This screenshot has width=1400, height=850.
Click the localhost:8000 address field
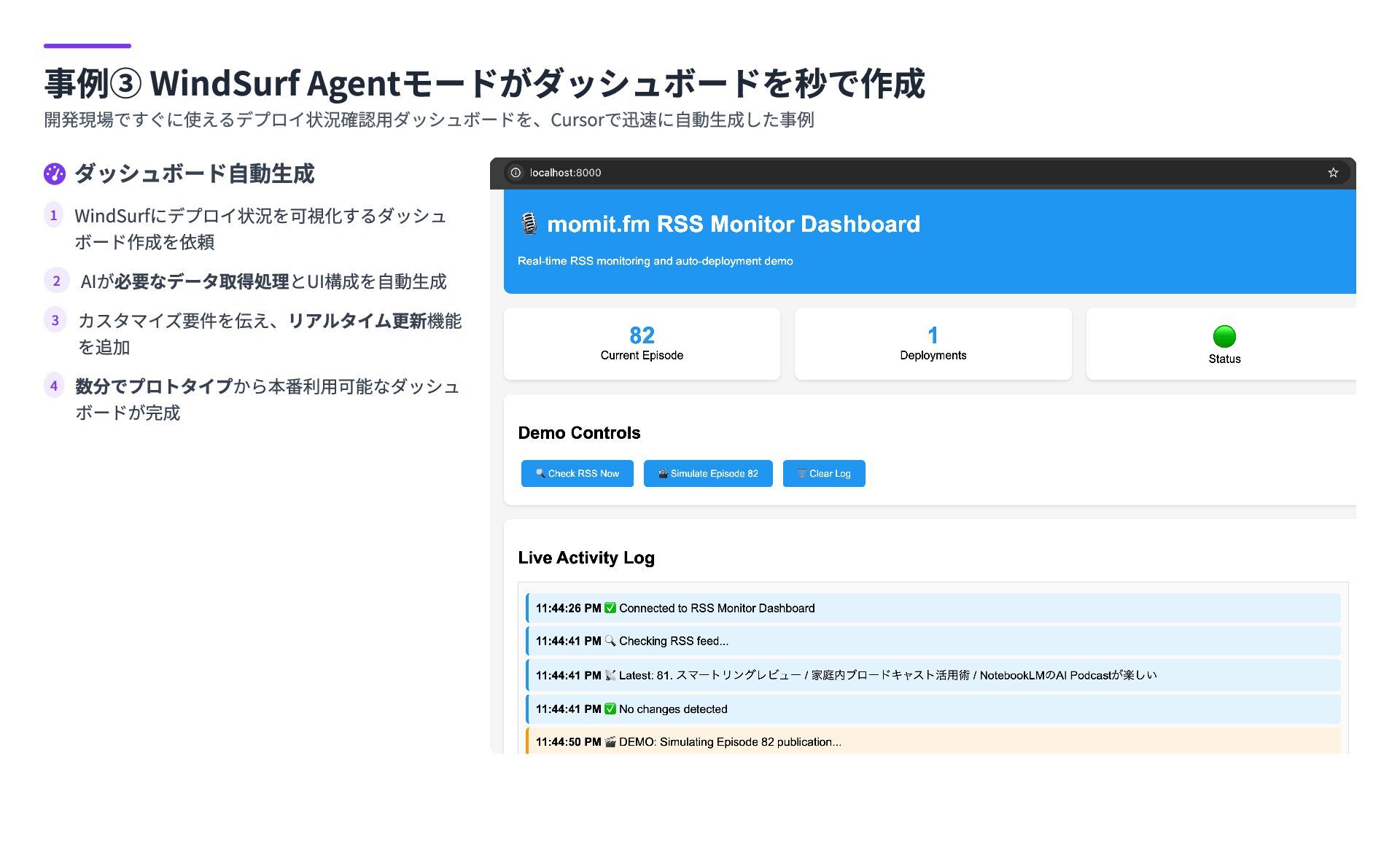tap(927, 173)
